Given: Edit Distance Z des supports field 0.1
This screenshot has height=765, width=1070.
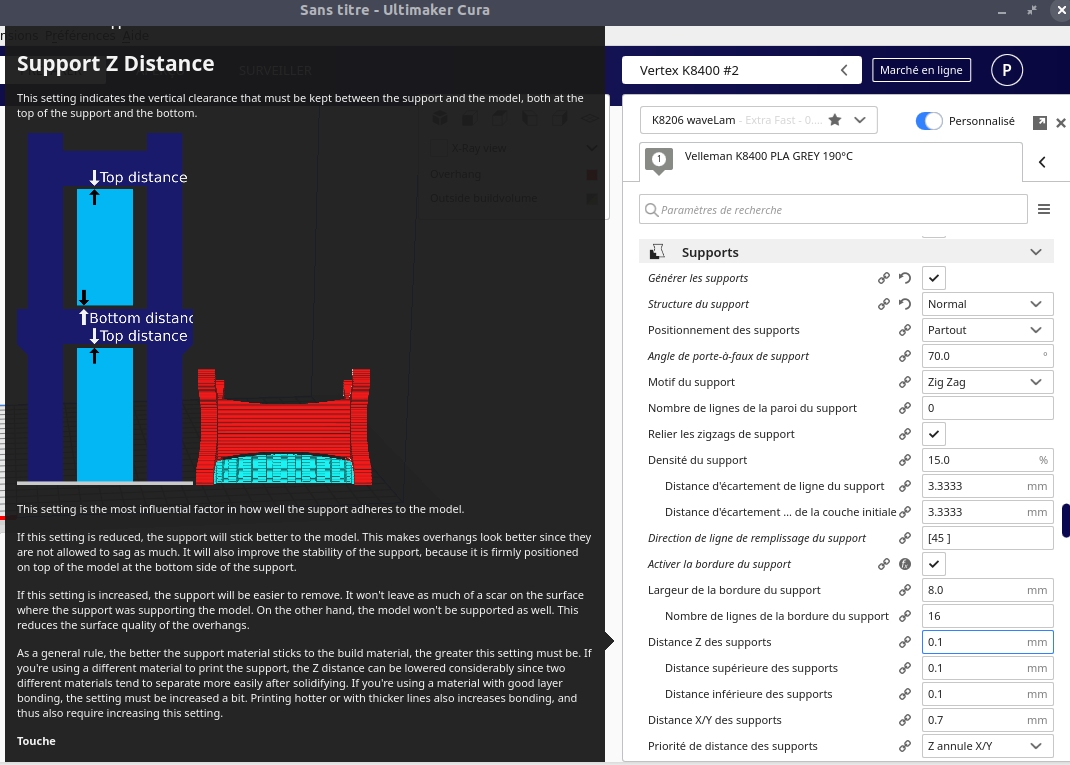Looking at the screenshot, I should (987, 642).
